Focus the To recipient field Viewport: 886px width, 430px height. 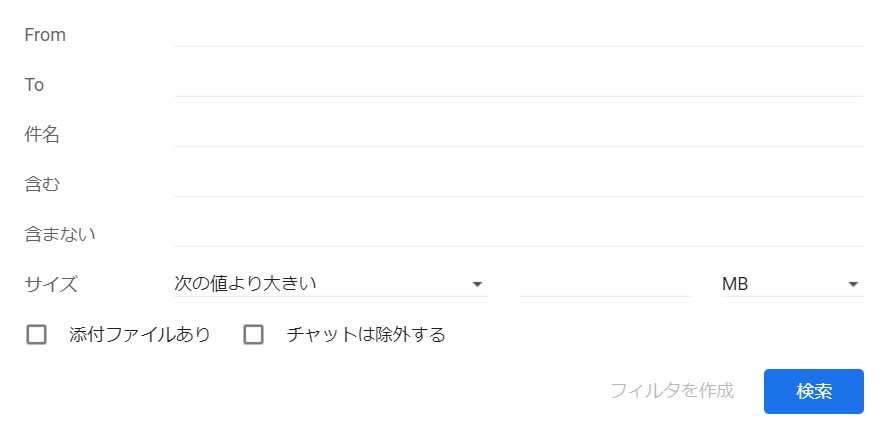(x=518, y=84)
